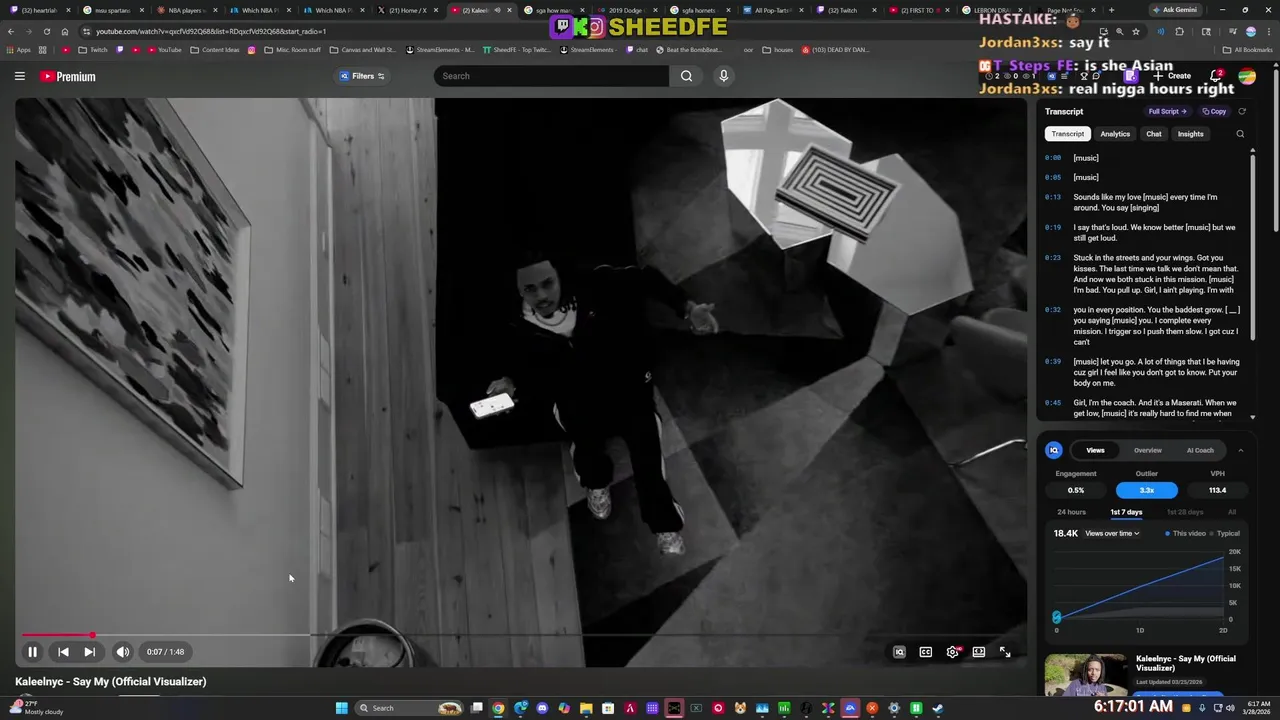This screenshot has height=720, width=1280.
Task: Enter fullscreen mode
Action: pos(1005,652)
